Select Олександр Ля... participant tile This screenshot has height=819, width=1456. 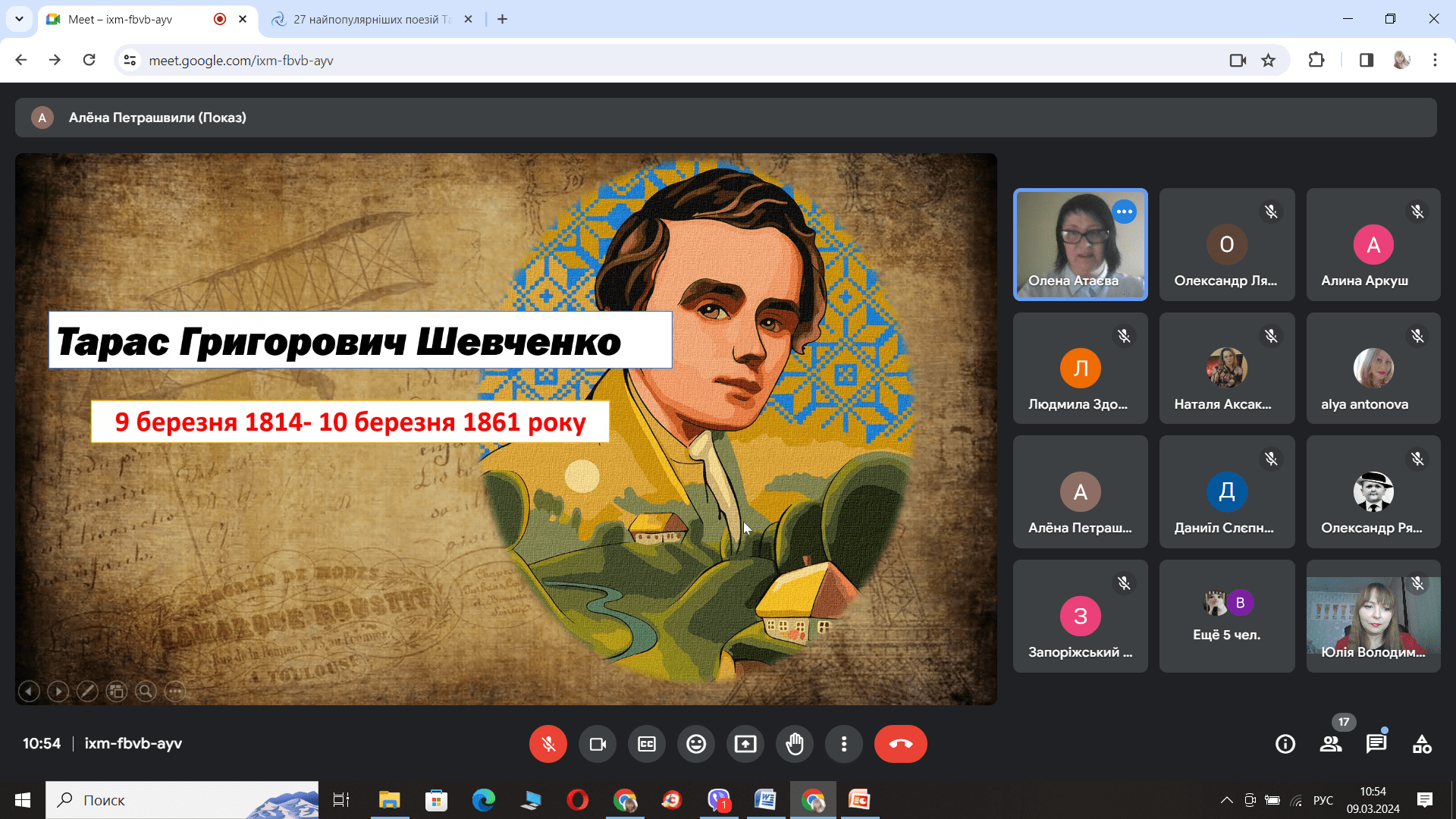pyautogui.click(x=1227, y=244)
